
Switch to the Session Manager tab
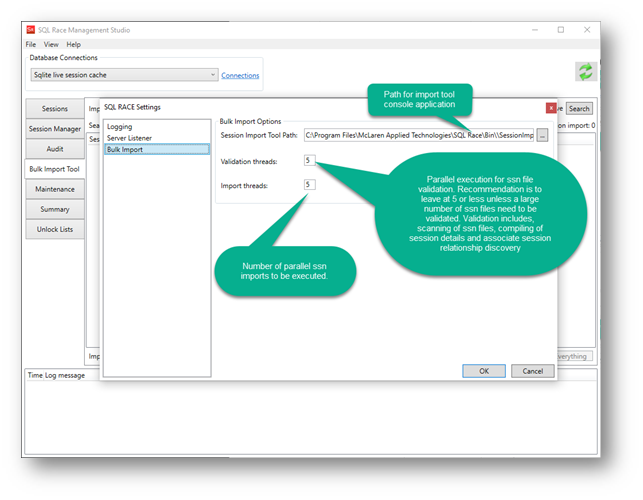click(x=55, y=129)
